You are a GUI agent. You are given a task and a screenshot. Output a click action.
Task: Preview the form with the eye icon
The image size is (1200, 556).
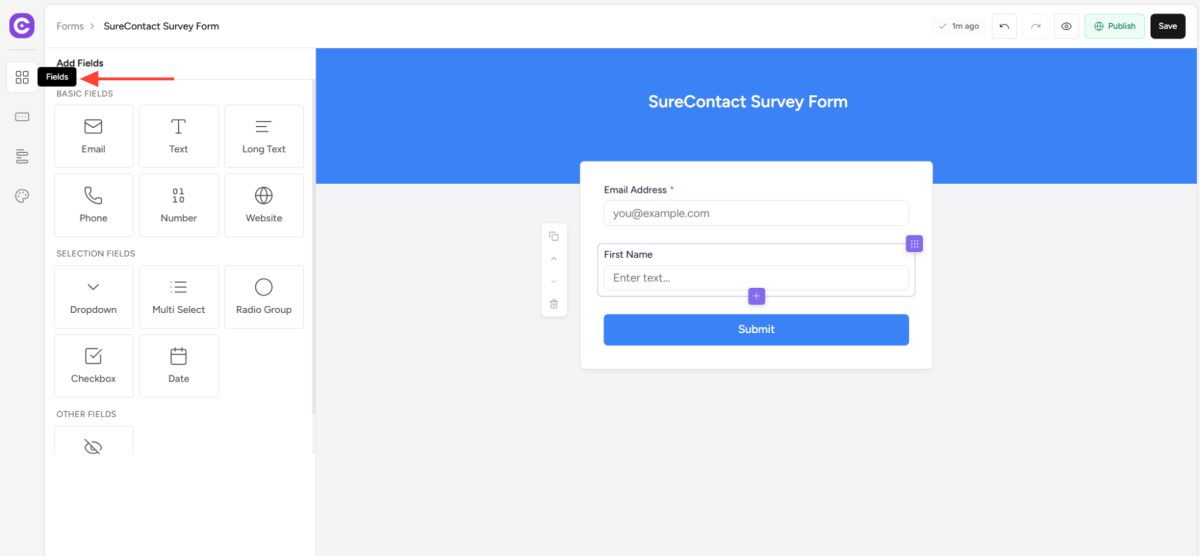click(x=1066, y=26)
